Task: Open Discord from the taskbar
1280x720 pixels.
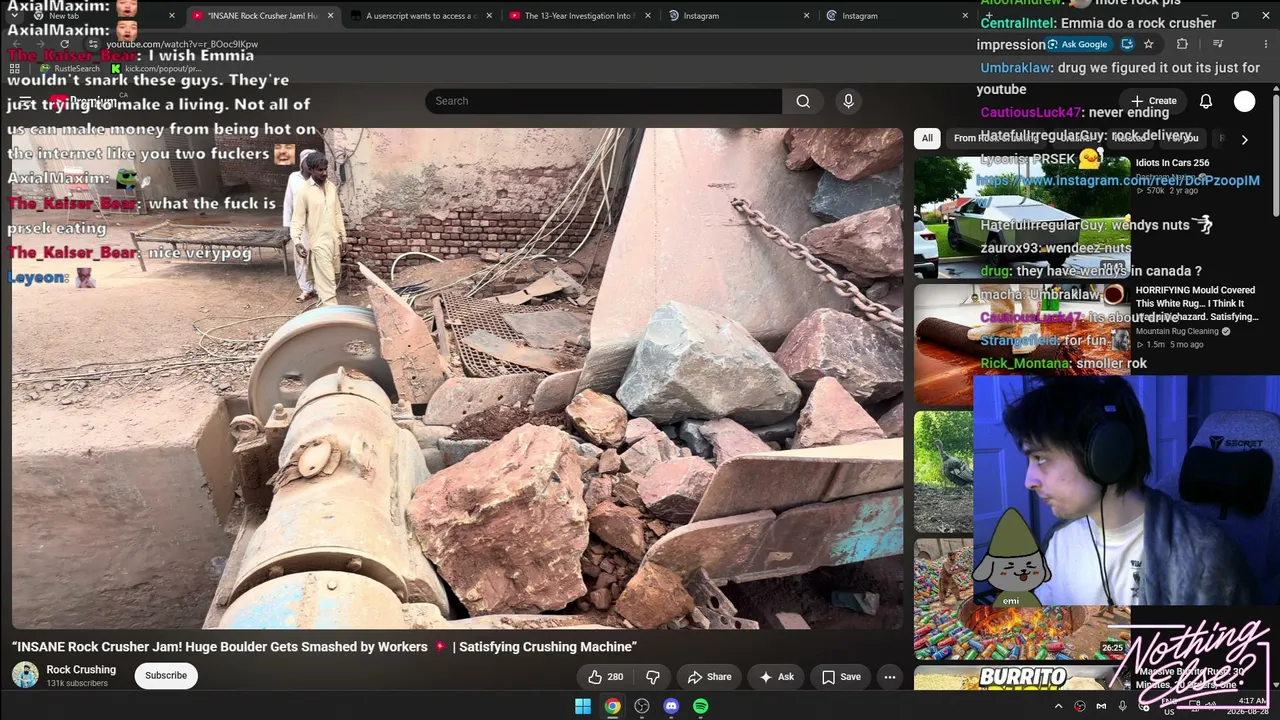Action: click(x=671, y=706)
